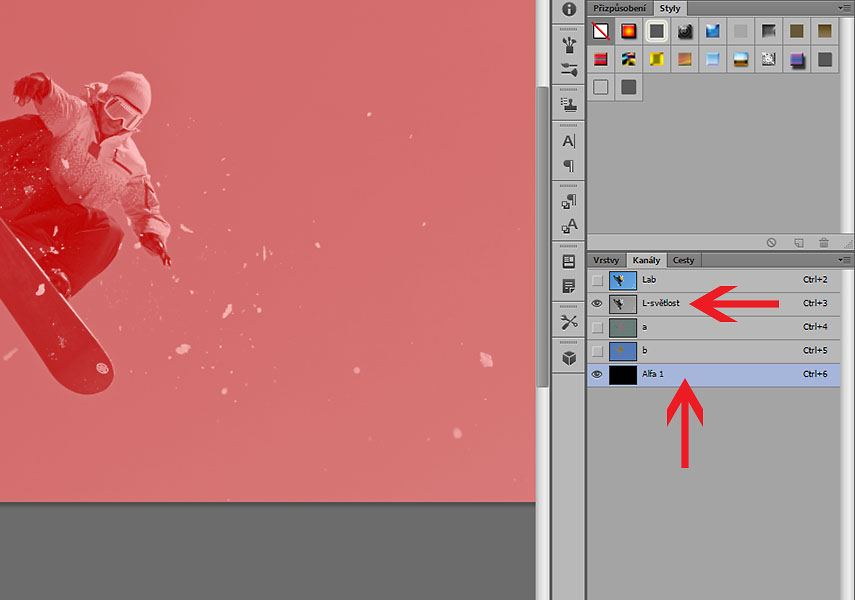Open the Layer Comps panel icon

[569, 262]
